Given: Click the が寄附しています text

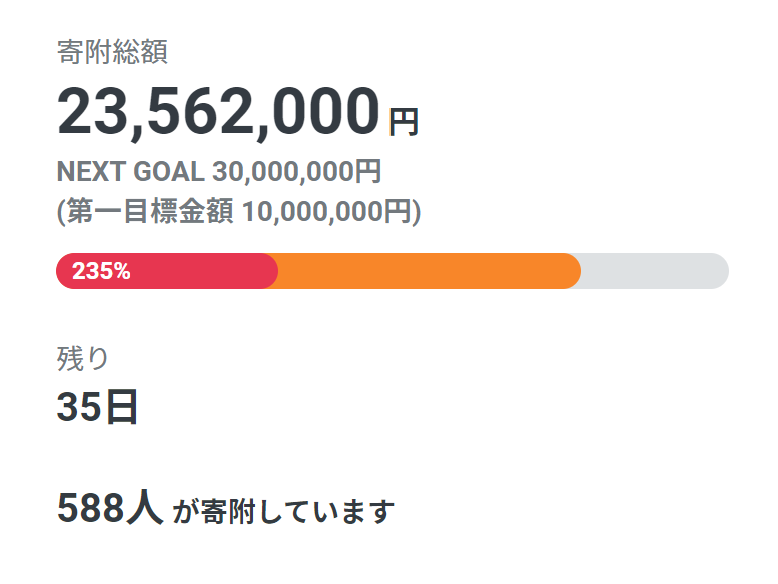Looking at the screenshot, I should pos(284,513).
